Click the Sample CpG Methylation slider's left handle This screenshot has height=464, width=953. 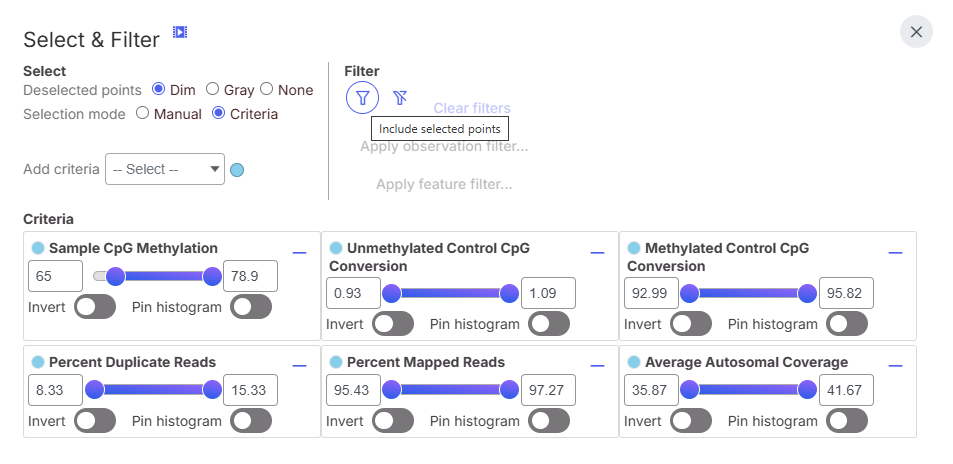(115, 277)
